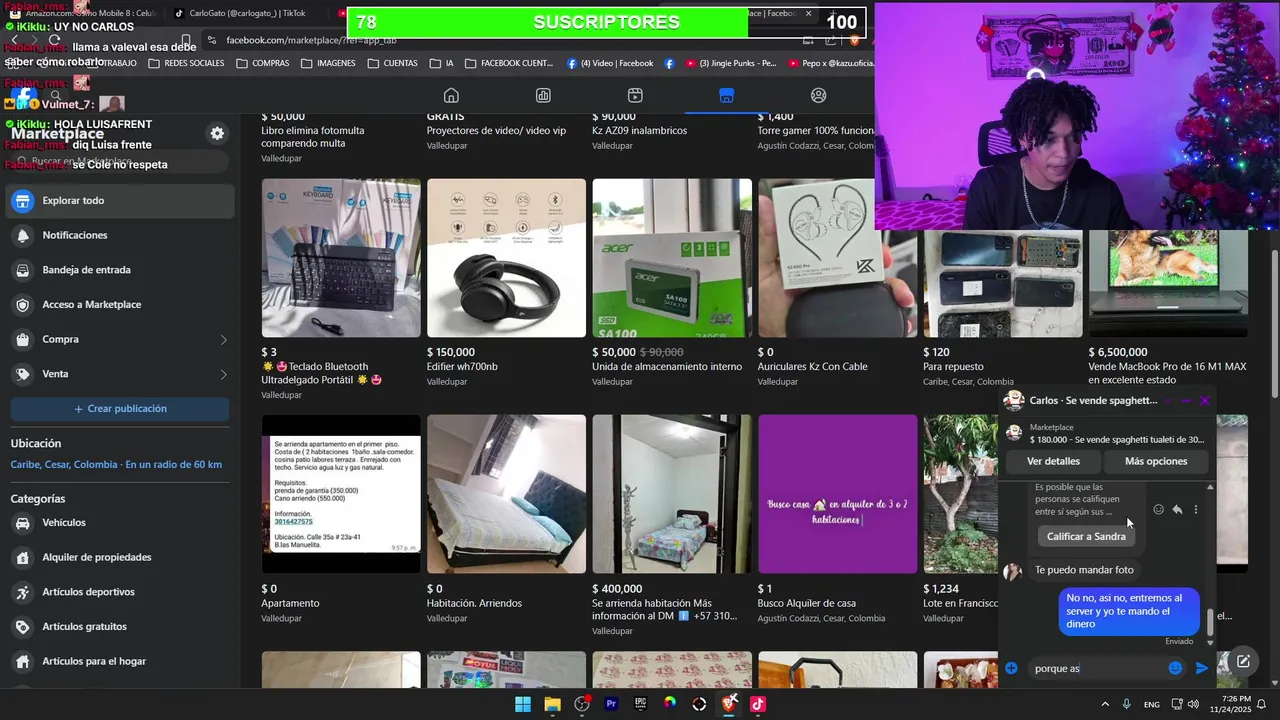The height and width of the screenshot is (720, 1280).
Task: Select the Marketplace storefront icon in top navigation
Action: point(727,96)
